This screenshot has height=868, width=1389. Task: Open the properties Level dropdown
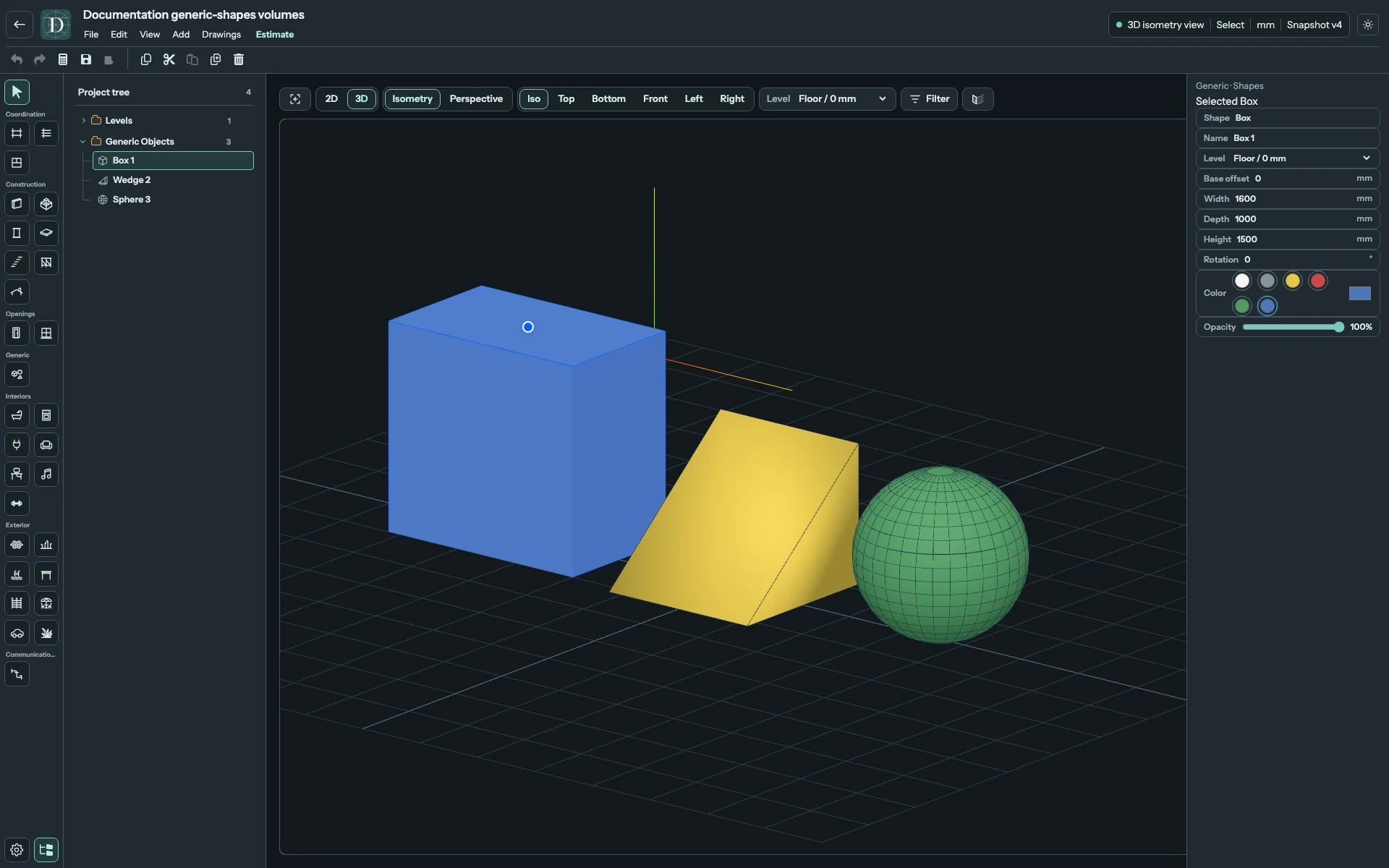coord(1288,158)
